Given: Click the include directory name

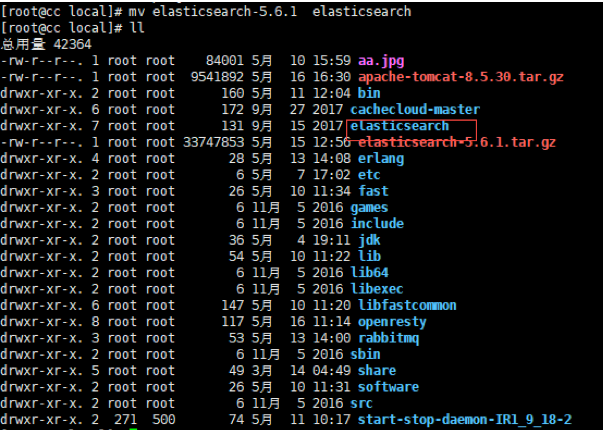Looking at the screenshot, I should pyautogui.click(x=377, y=223).
